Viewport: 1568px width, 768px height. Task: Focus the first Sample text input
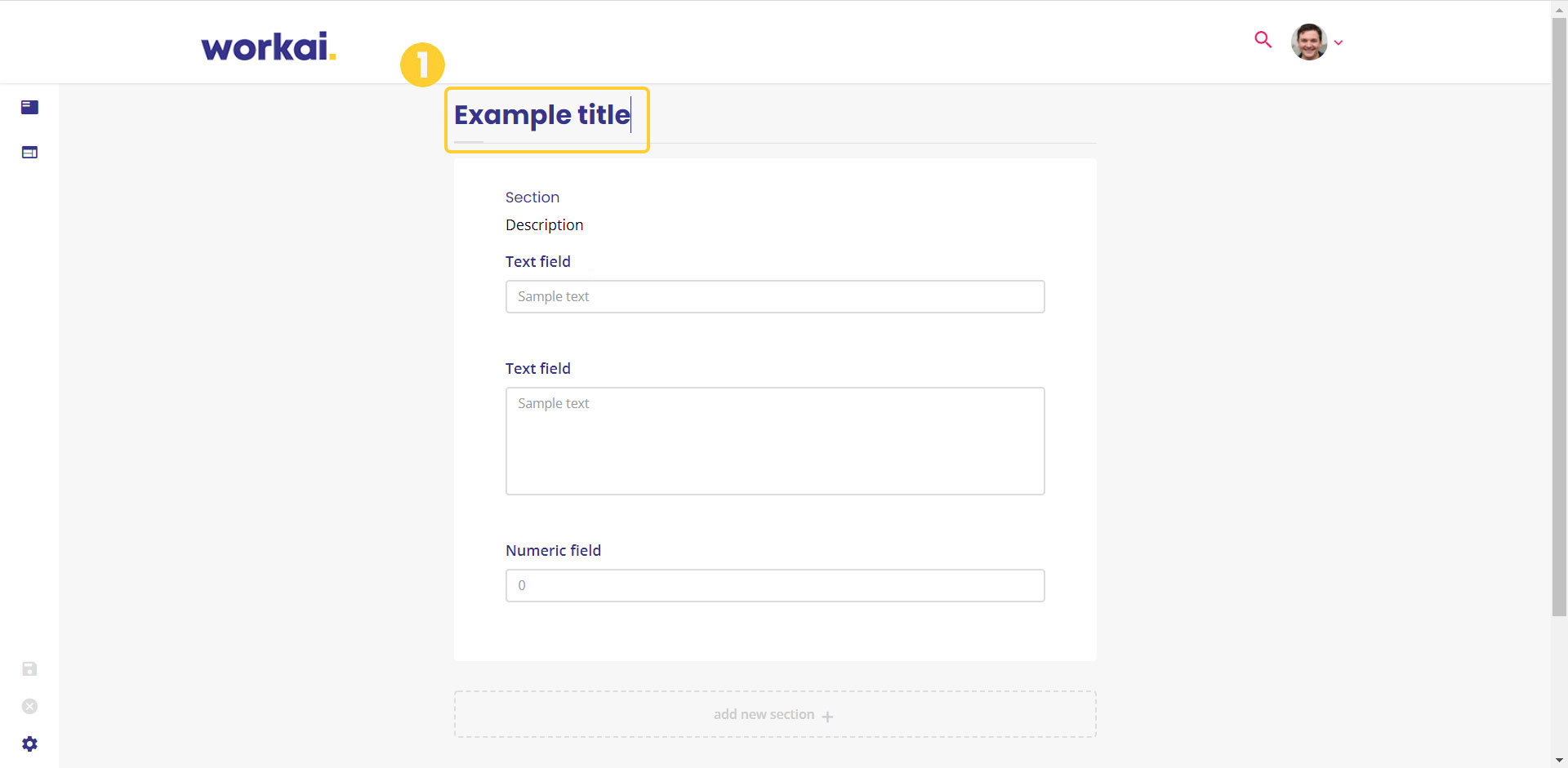click(x=775, y=296)
